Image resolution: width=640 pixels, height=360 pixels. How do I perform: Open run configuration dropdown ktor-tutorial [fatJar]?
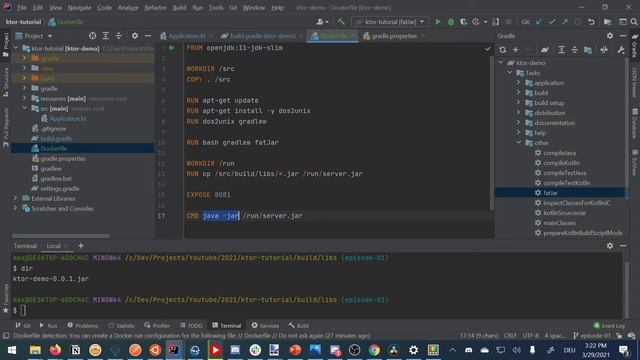pos(389,22)
